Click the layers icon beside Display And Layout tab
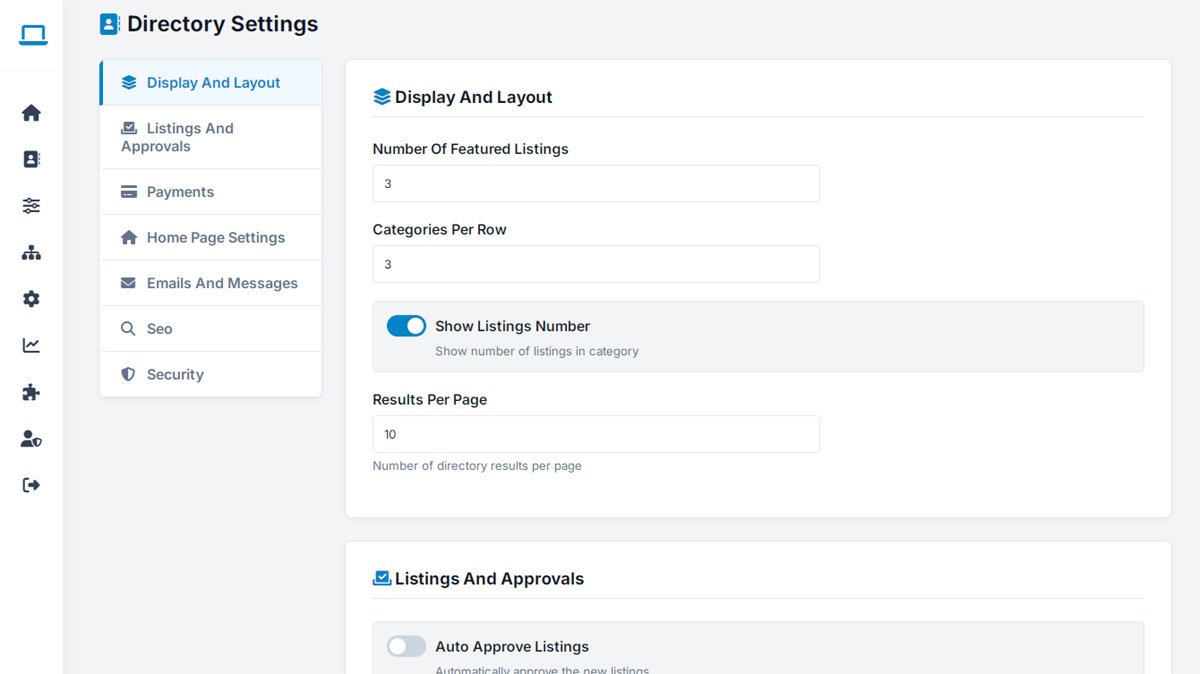This screenshot has height=674, width=1200. point(129,83)
